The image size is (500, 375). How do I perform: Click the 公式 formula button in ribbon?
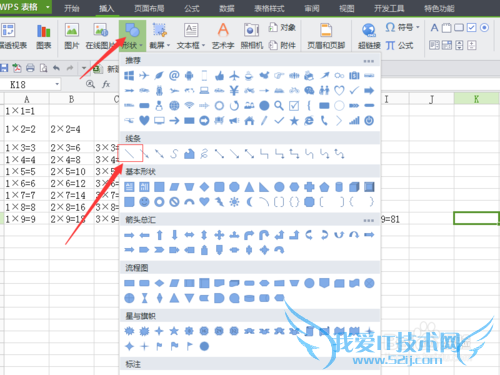pos(400,45)
